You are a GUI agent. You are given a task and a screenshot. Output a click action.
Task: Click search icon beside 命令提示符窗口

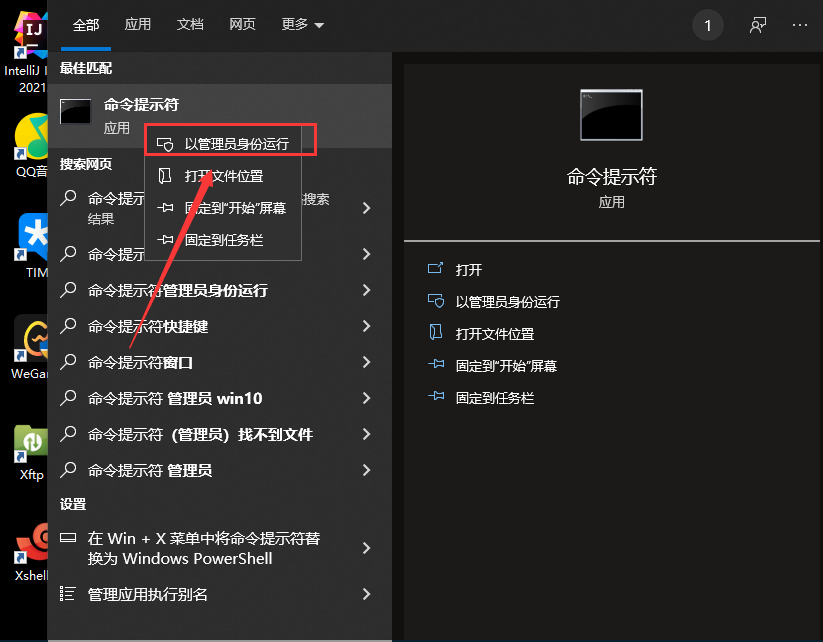coord(68,362)
